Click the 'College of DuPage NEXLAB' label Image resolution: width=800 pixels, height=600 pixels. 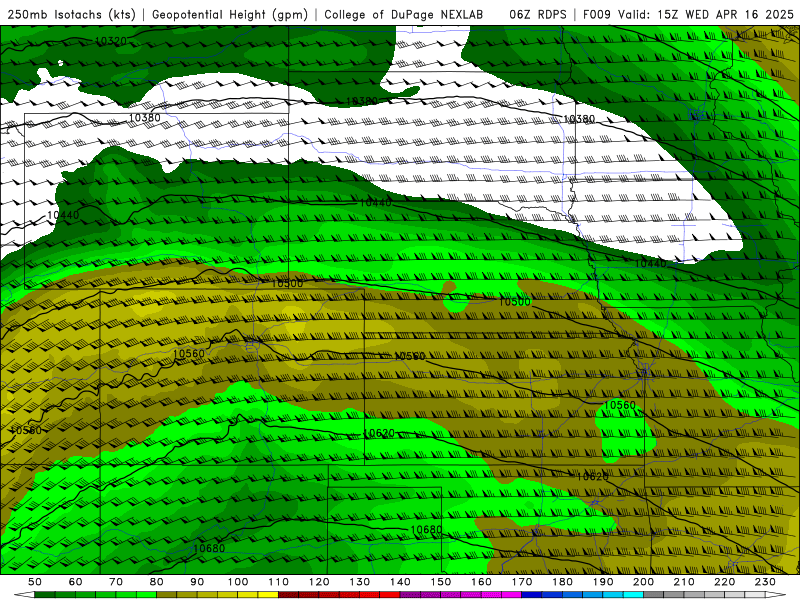[404, 15]
